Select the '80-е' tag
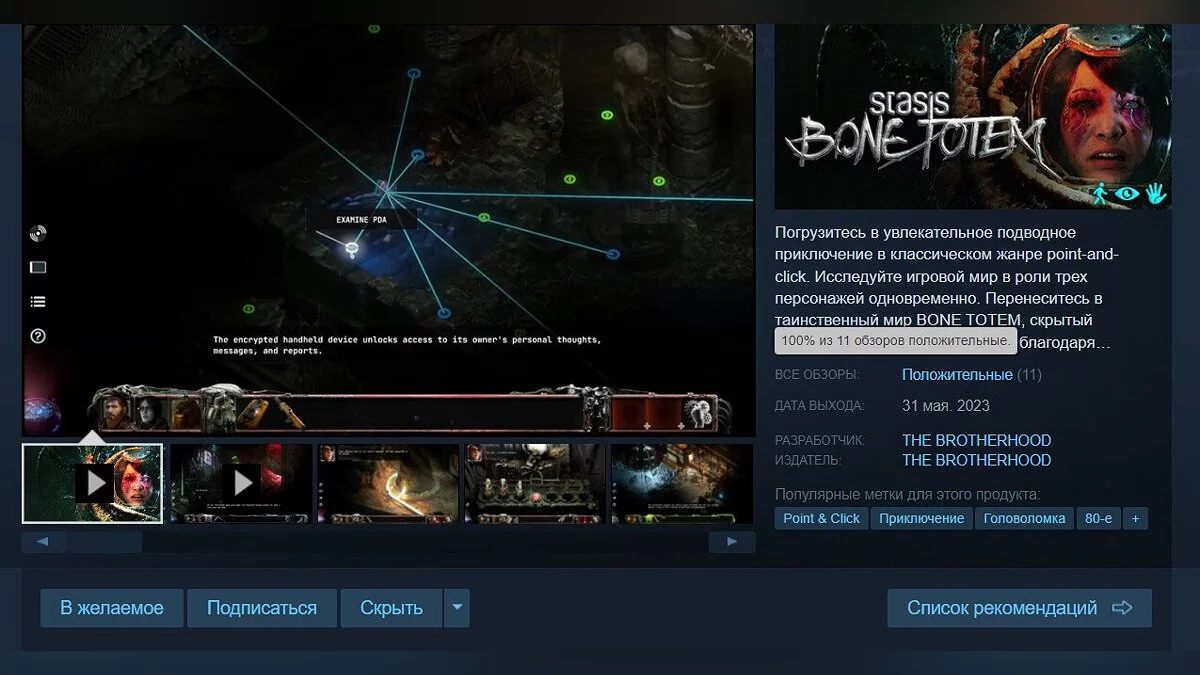 point(1098,518)
